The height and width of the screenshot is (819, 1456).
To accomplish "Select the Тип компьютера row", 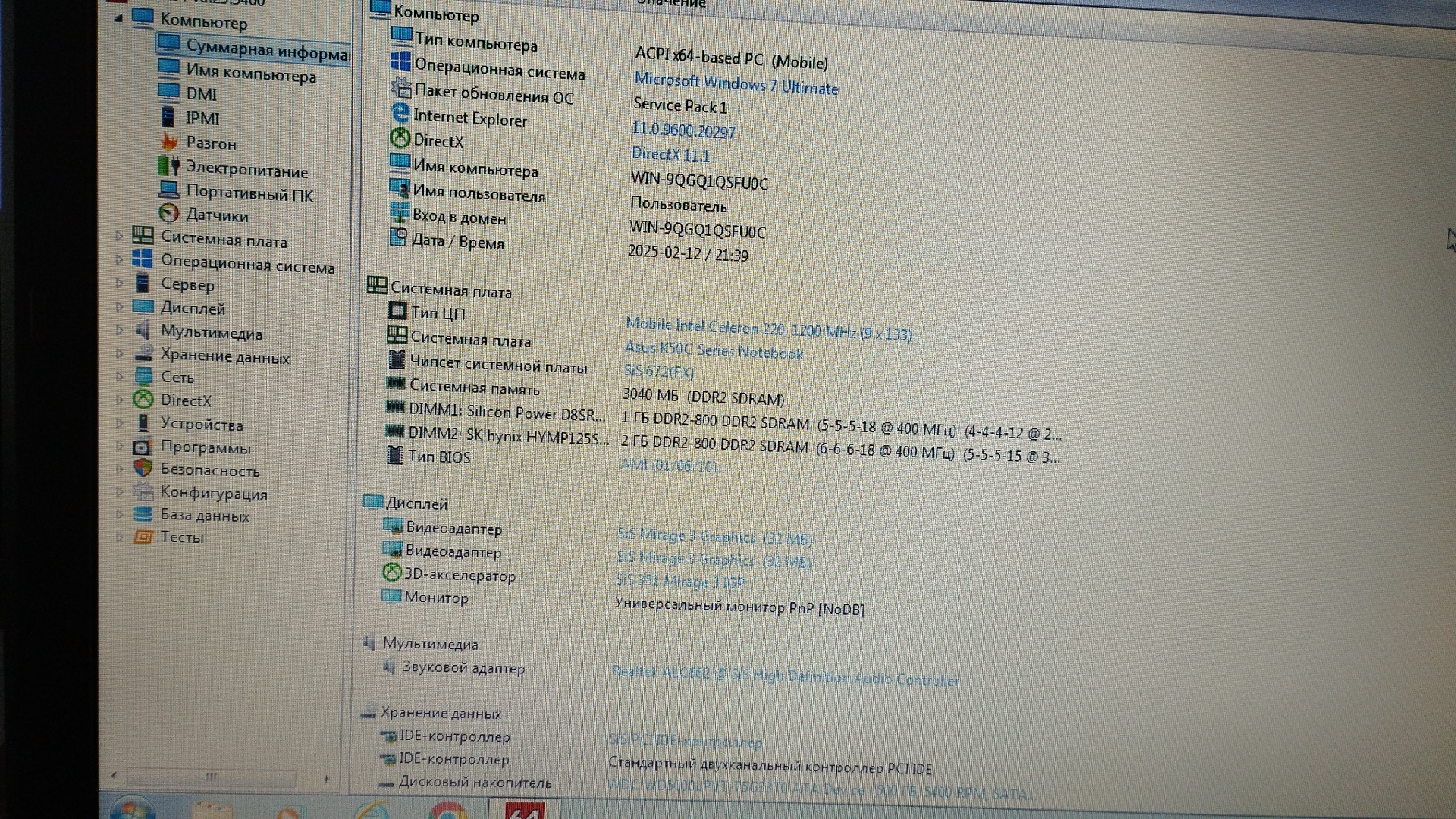I will (x=608, y=50).
